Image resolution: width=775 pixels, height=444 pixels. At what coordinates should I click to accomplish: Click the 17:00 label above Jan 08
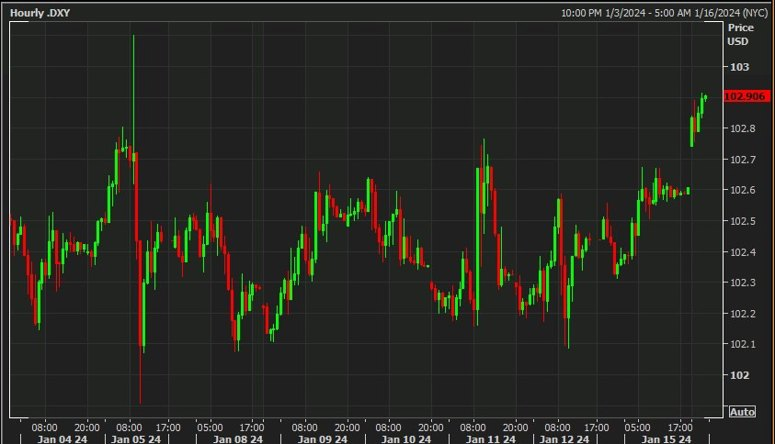252,427
